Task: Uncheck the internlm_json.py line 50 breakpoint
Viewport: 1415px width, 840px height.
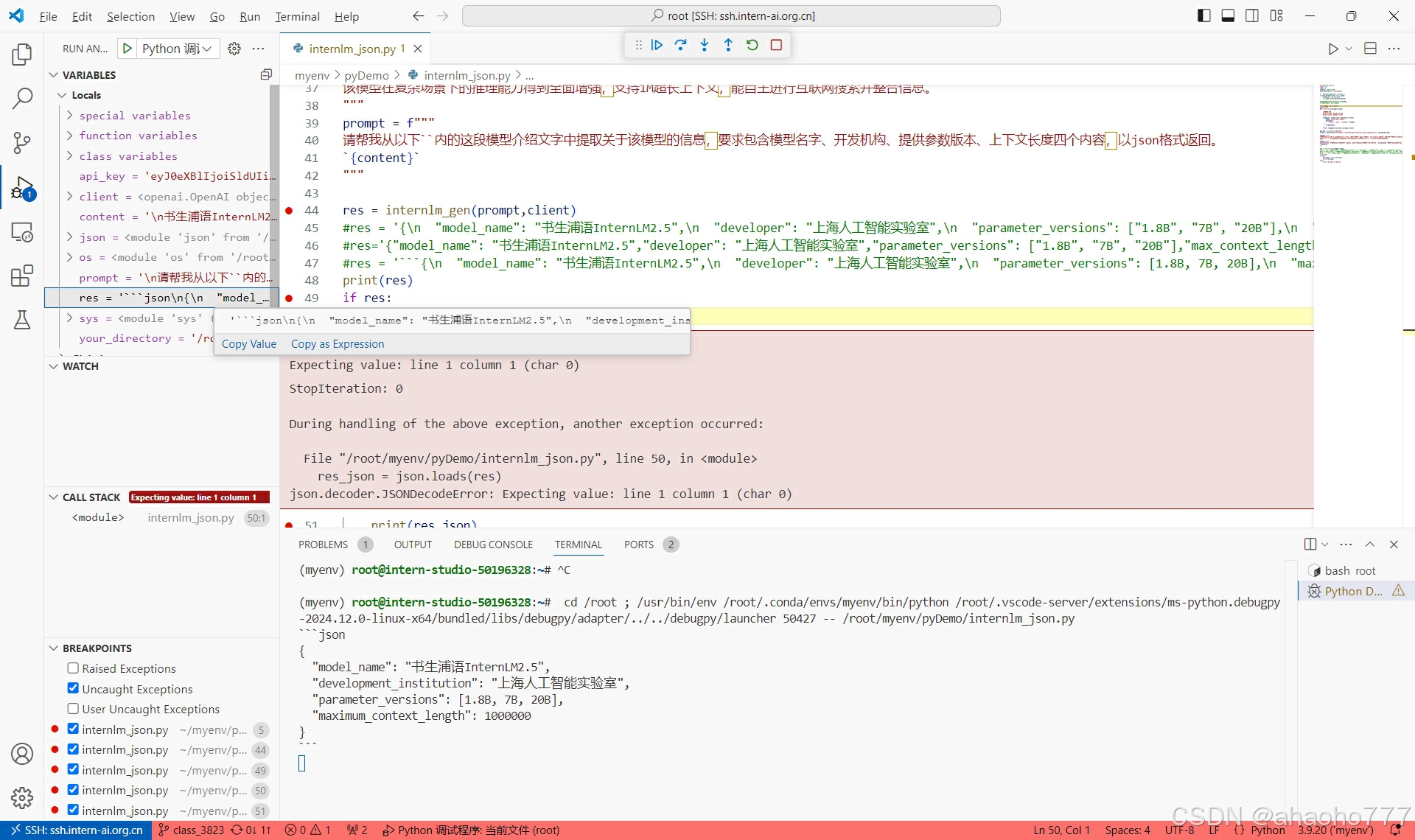Action: point(73,790)
